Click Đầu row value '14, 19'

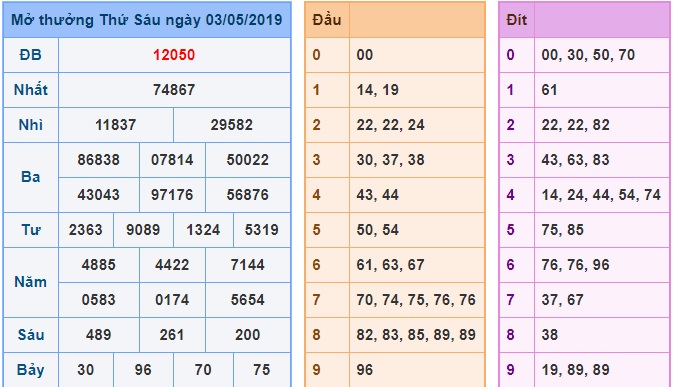(x=378, y=90)
